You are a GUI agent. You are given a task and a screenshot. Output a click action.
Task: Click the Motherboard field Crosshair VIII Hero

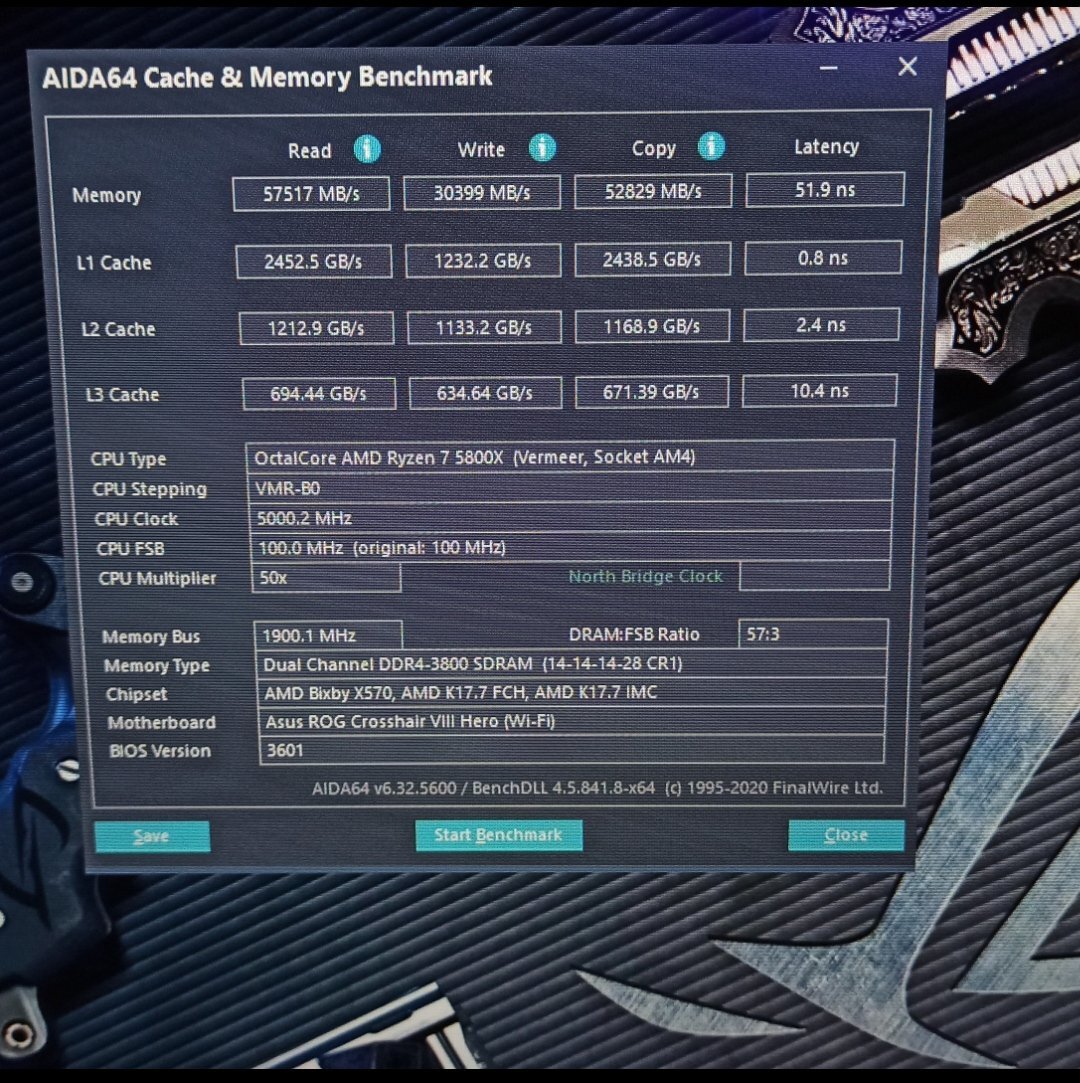(x=572, y=721)
